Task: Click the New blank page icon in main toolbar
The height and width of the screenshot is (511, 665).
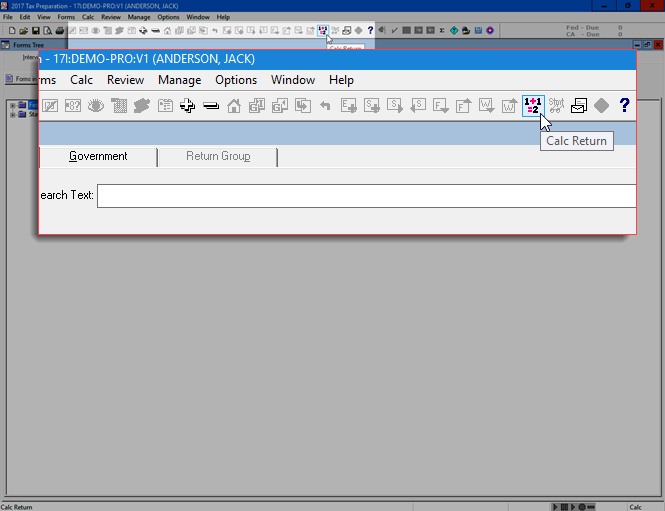Action: [12, 31]
